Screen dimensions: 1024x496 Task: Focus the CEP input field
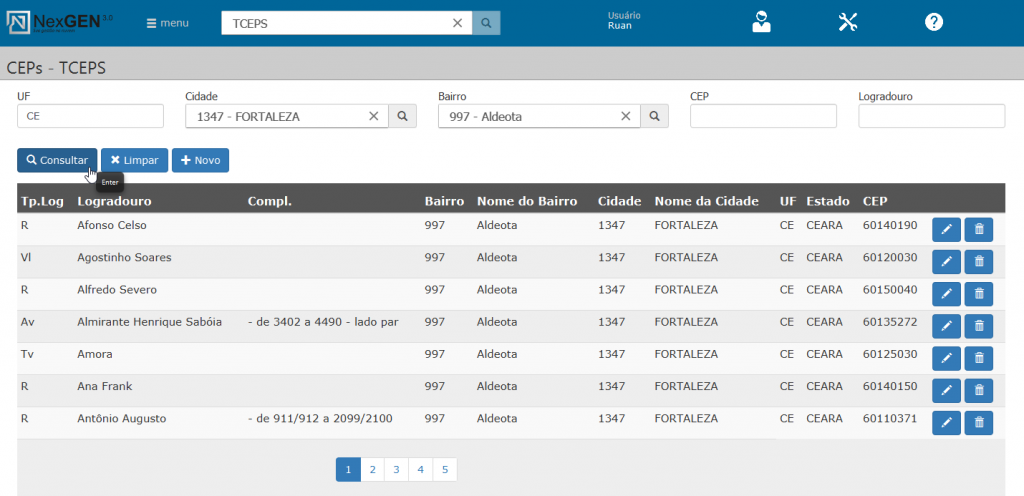click(762, 116)
